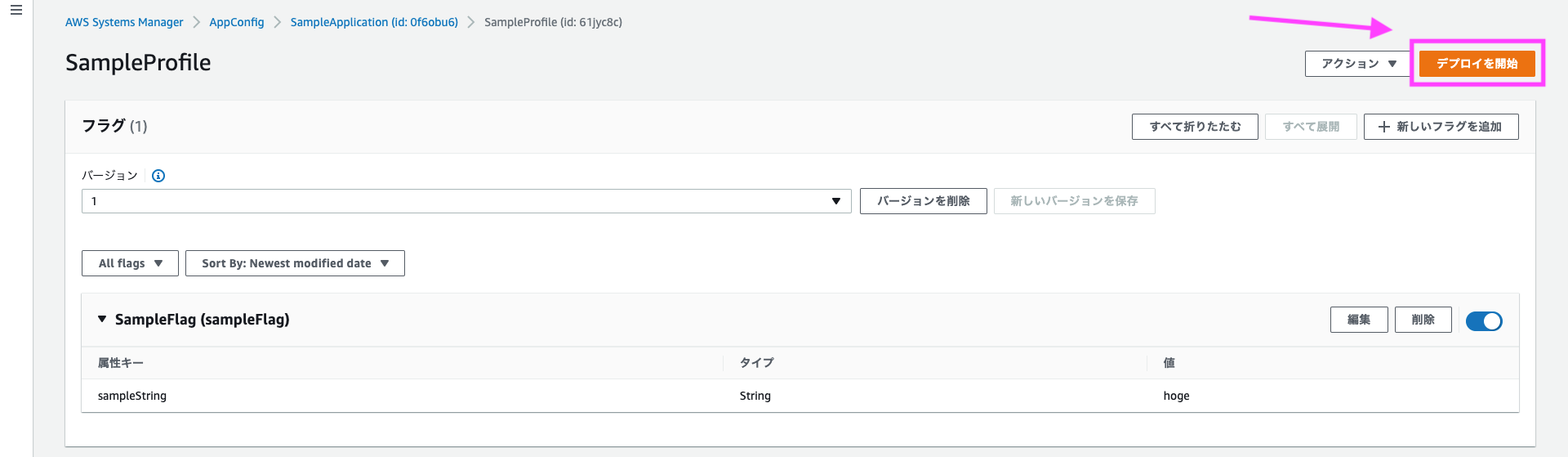This screenshot has width=1568, height=457.
Task: Click 編集 for SampleFlag
Action: coord(1359,320)
